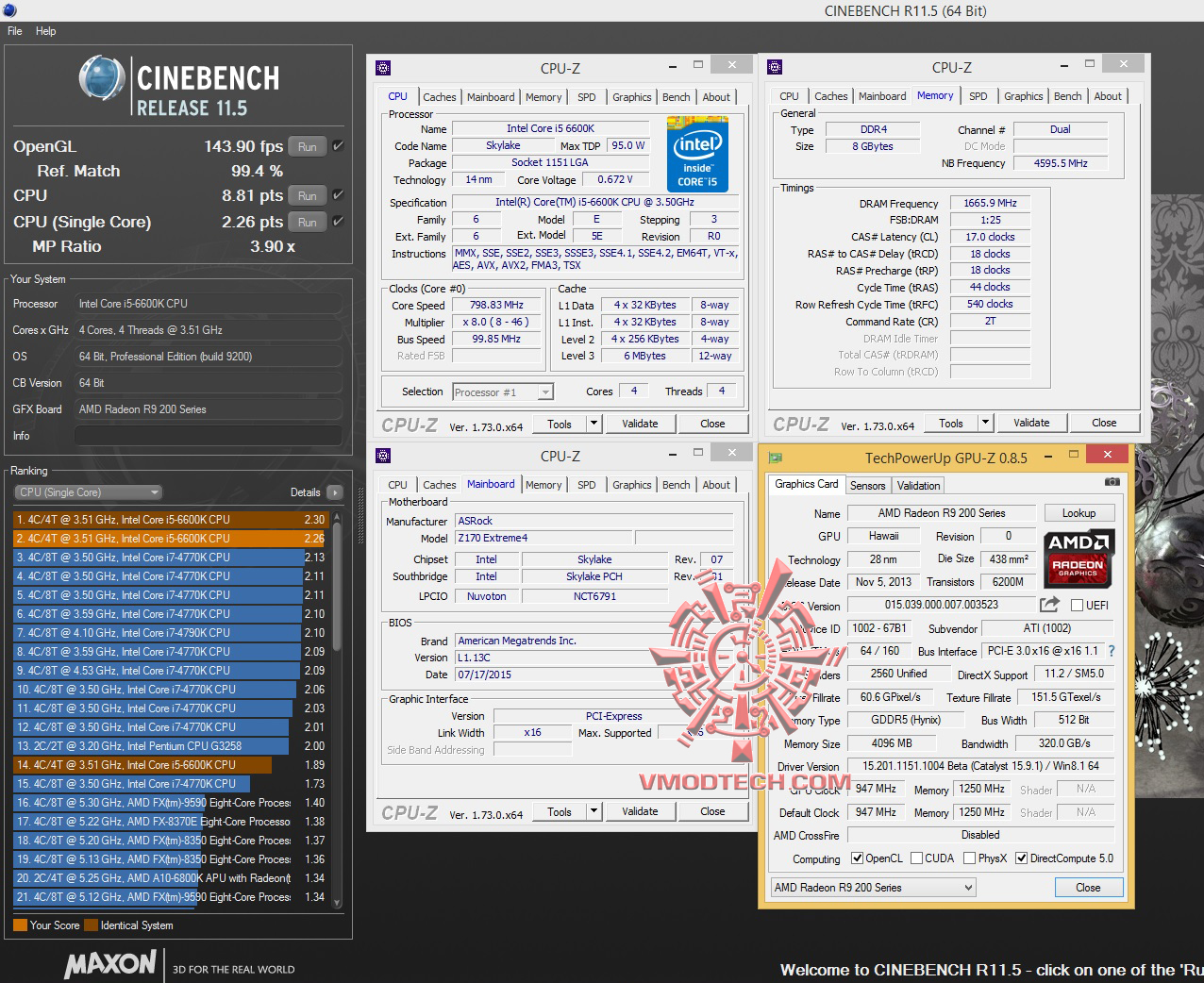
Task: Switch to Memory tab in CPU-Z Mainboard window
Action: point(543,485)
